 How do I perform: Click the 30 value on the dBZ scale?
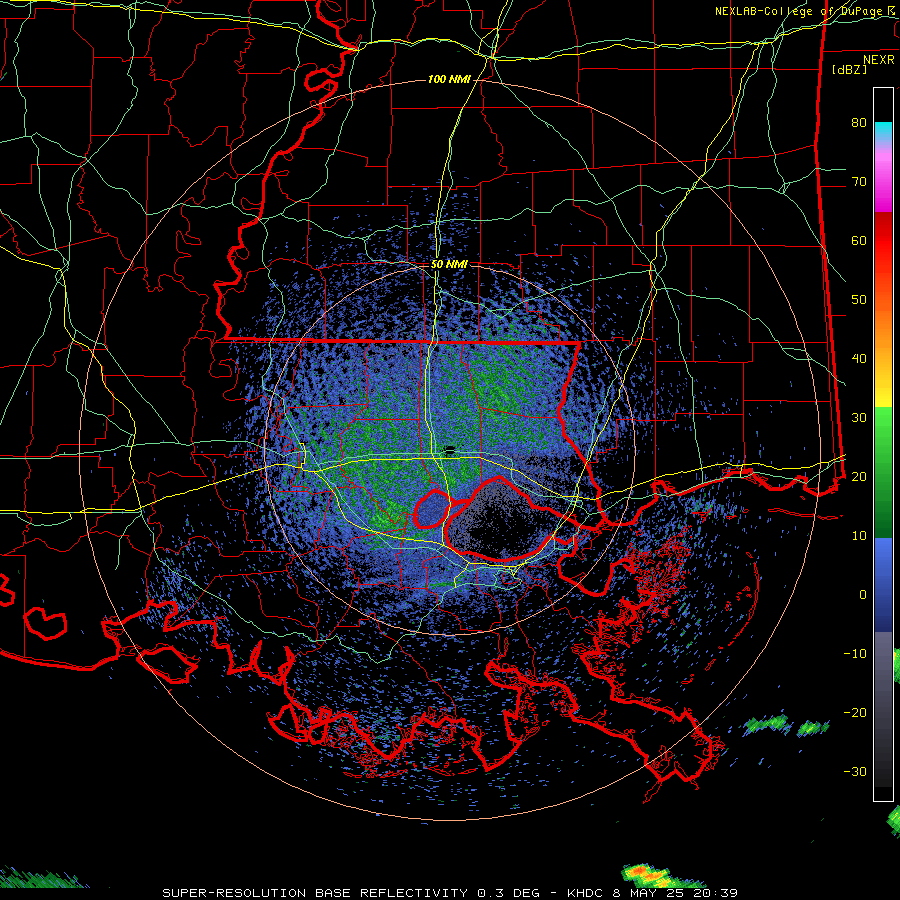point(859,417)
